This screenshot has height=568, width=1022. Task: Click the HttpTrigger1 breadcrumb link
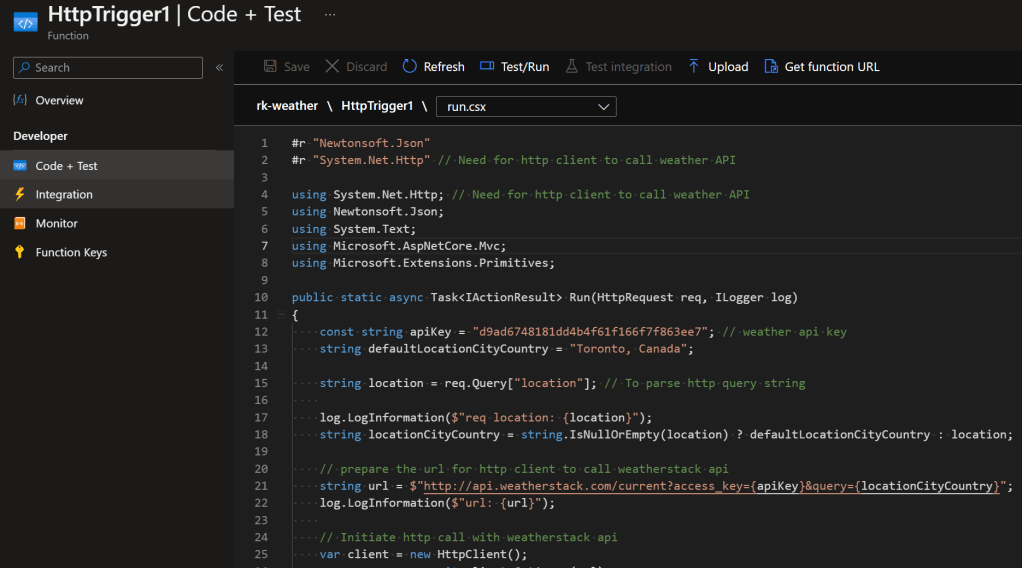(377, 106)
